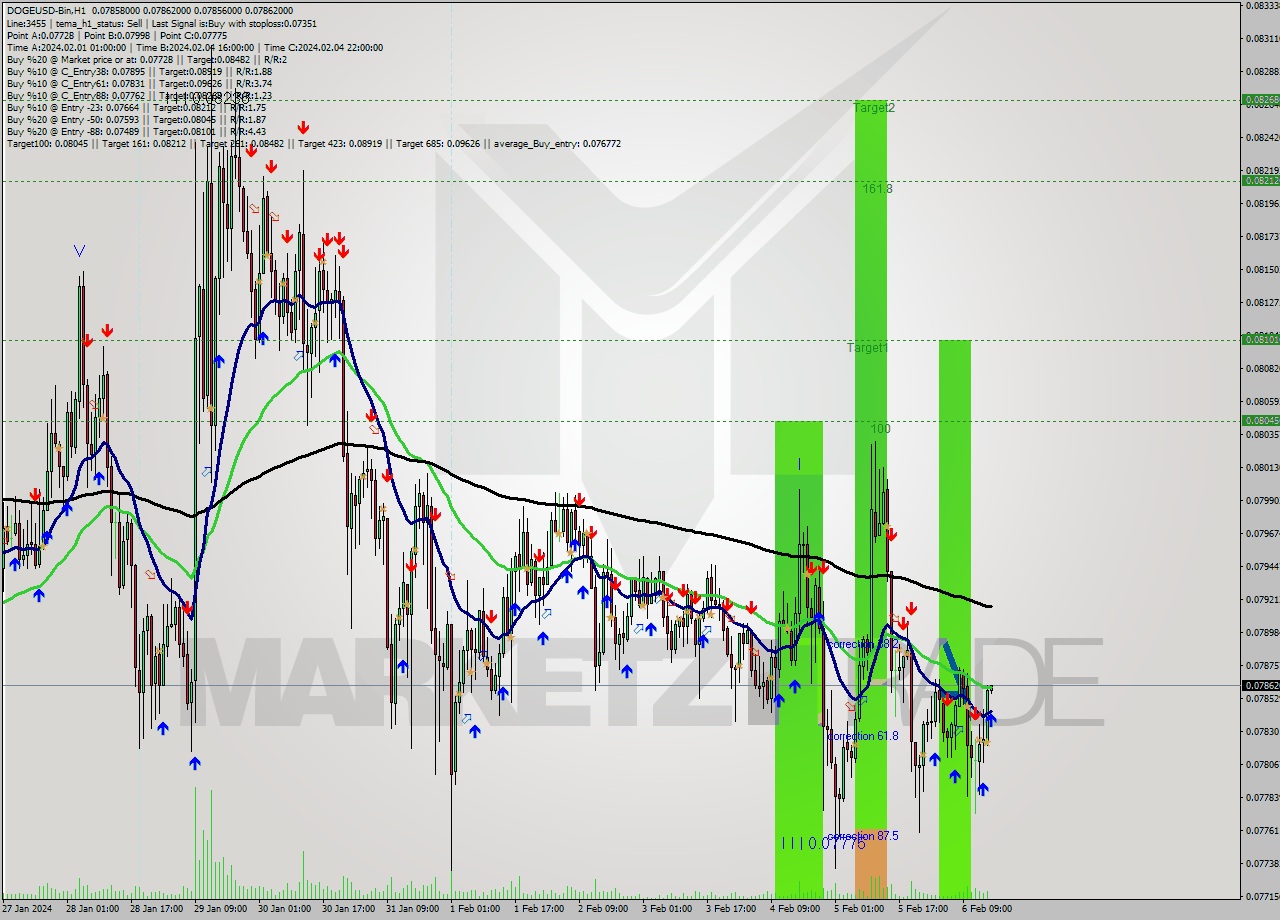1280x920 pixels.
Task: Click the I I I 0.07775 label
Action: coord(823,843)
